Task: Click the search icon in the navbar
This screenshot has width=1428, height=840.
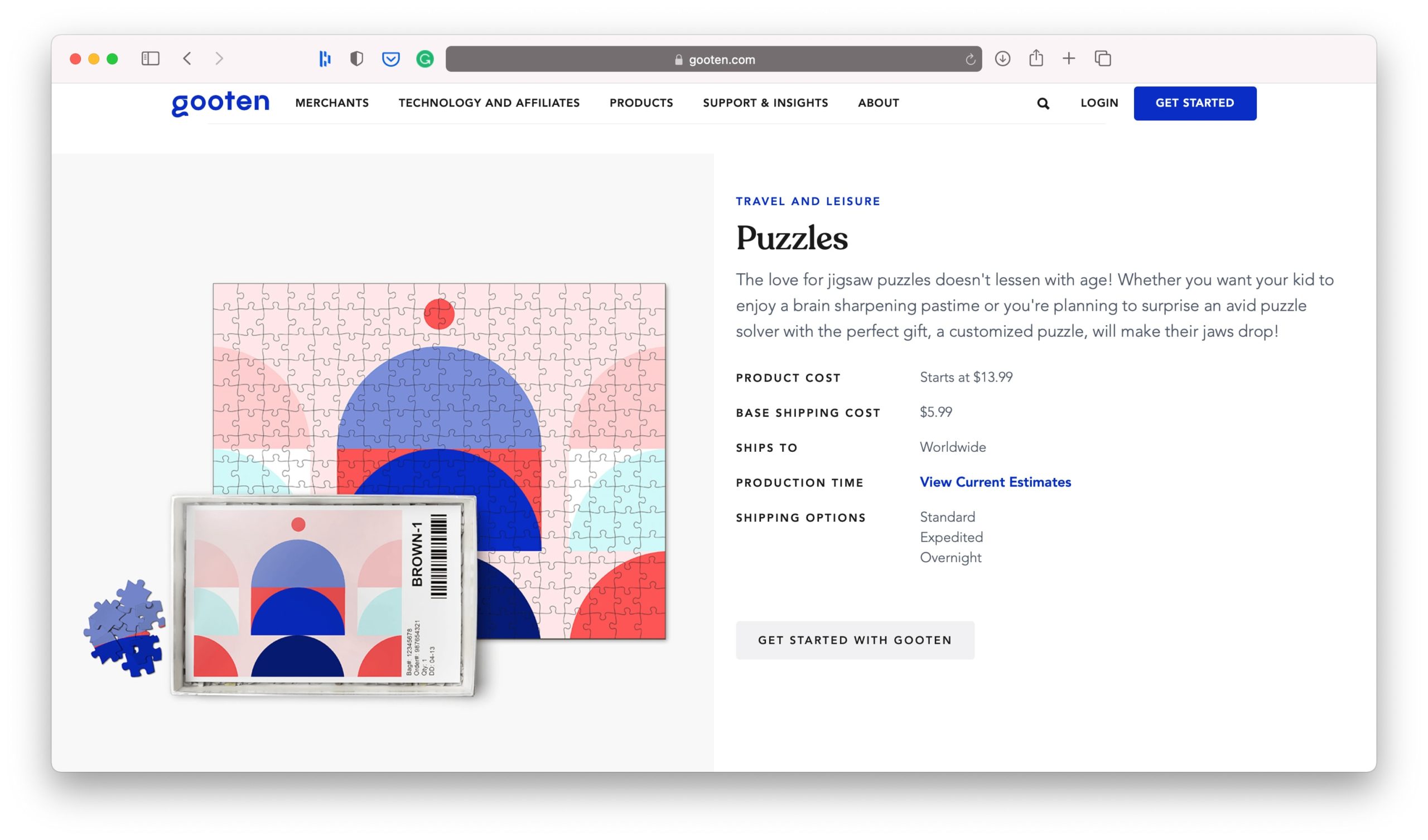Action: click(x=1043, y=103)
